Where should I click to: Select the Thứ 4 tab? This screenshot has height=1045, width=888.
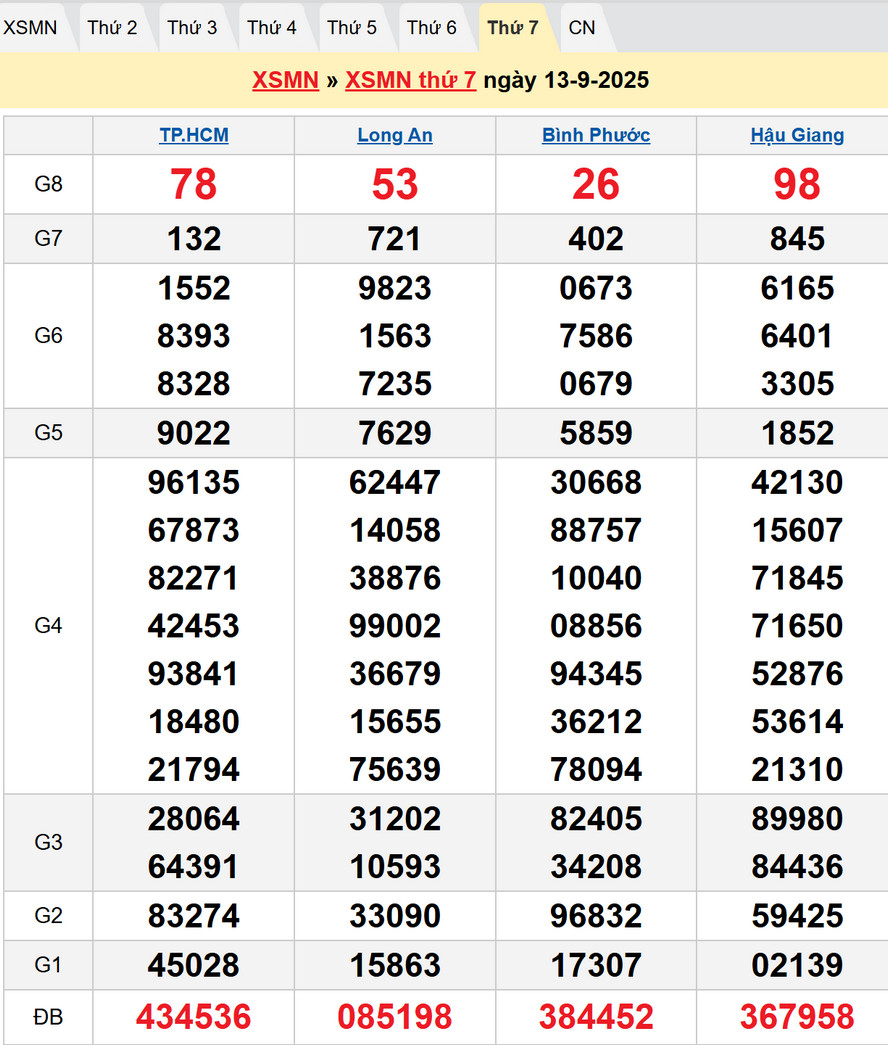point(272,27)
